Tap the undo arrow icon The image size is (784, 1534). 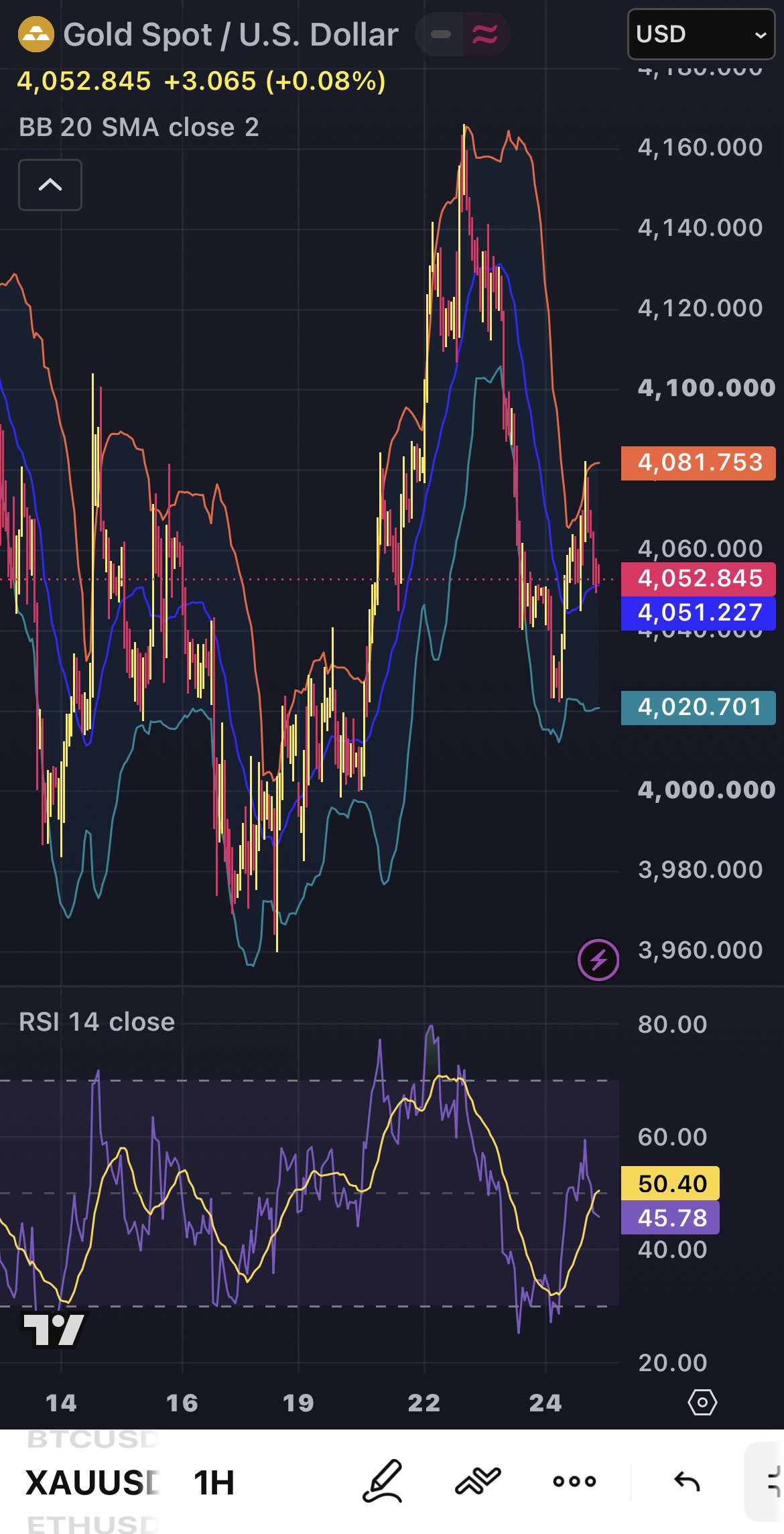pyautogui.click(x=687, y=1481)
